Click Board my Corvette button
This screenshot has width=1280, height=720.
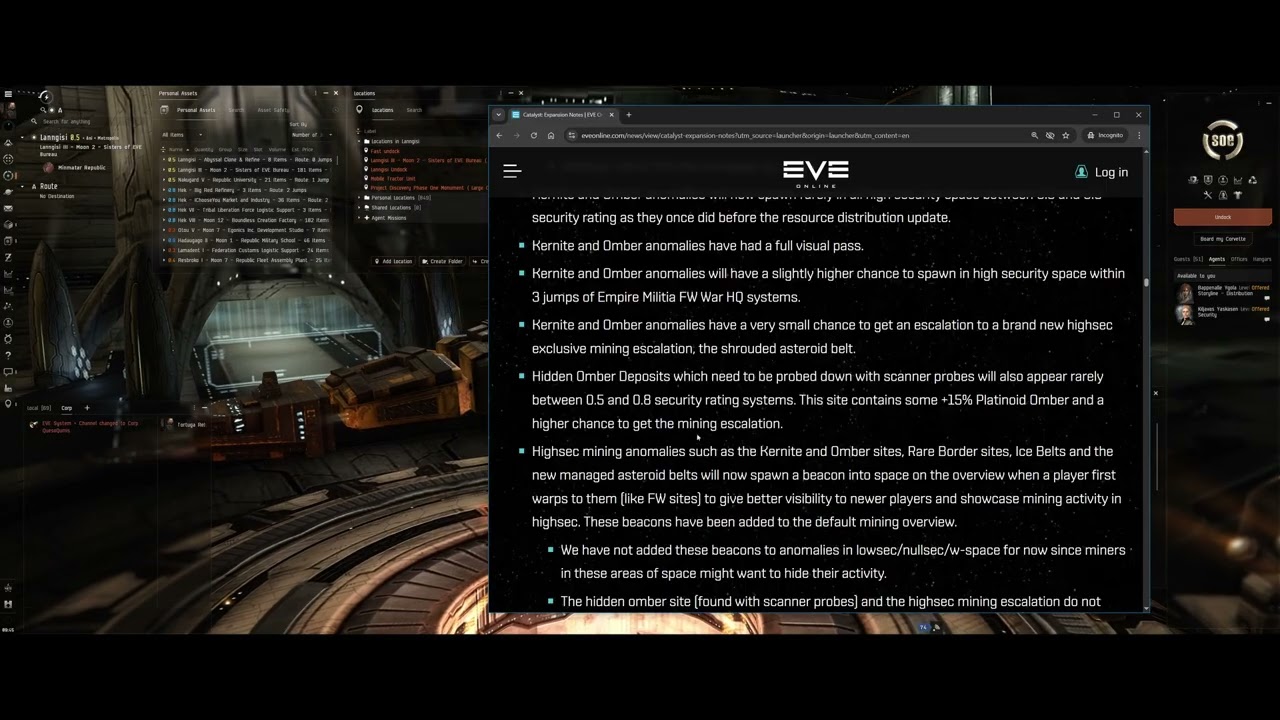1223,239
